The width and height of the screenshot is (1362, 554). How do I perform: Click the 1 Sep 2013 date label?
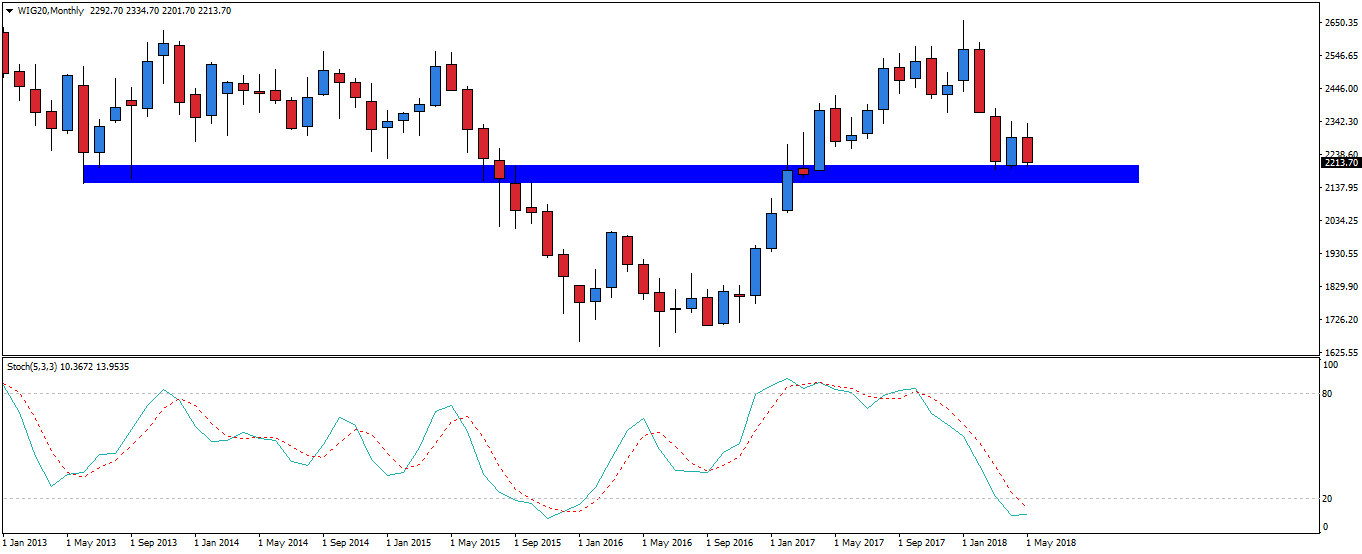point(154,543)
